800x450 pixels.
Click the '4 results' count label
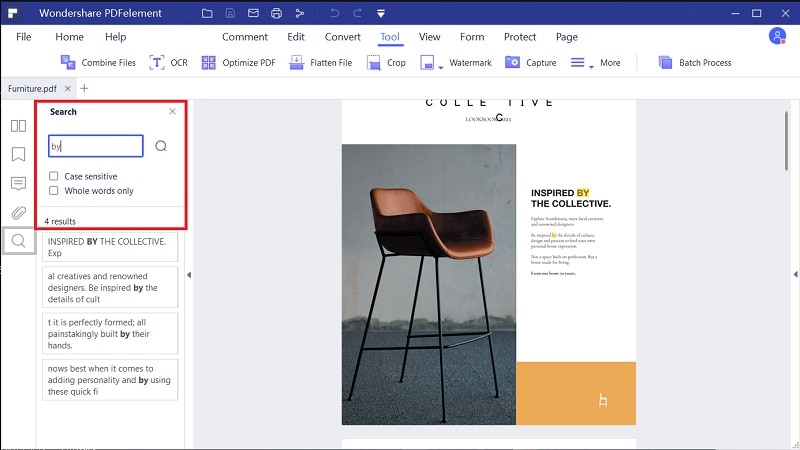pyautogui.click(x=60, y=221)
